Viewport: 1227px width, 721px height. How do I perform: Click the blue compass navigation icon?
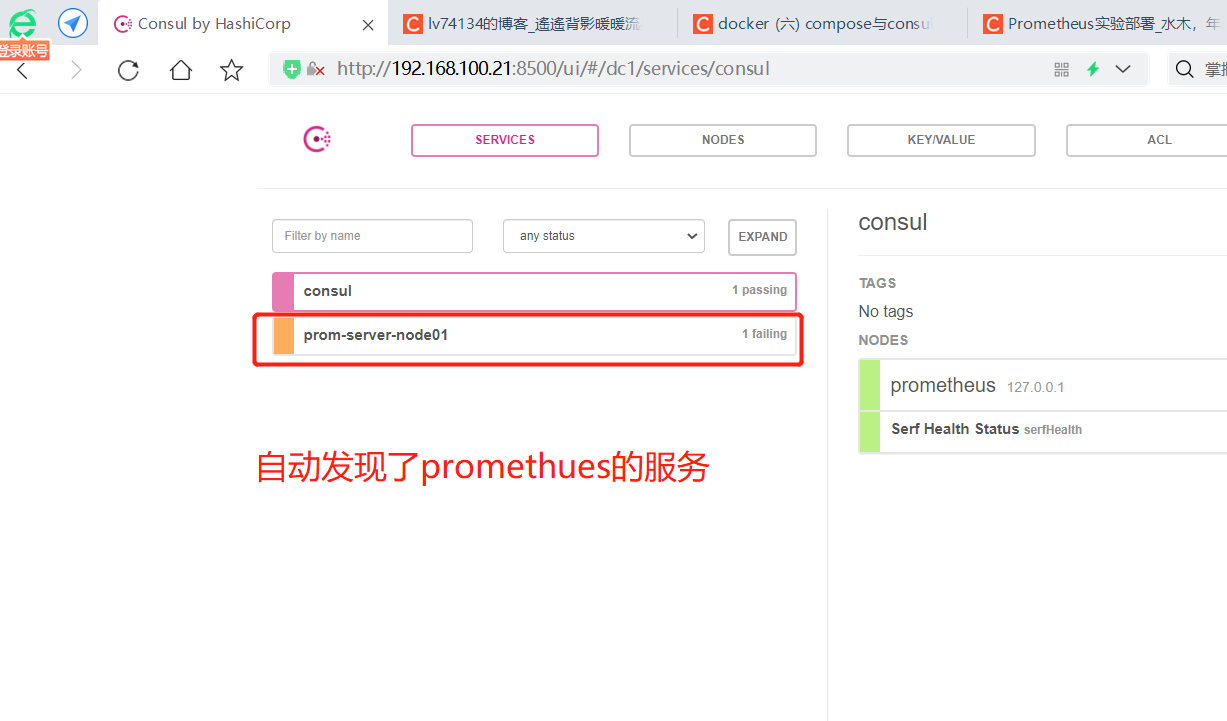click(73, 23)
